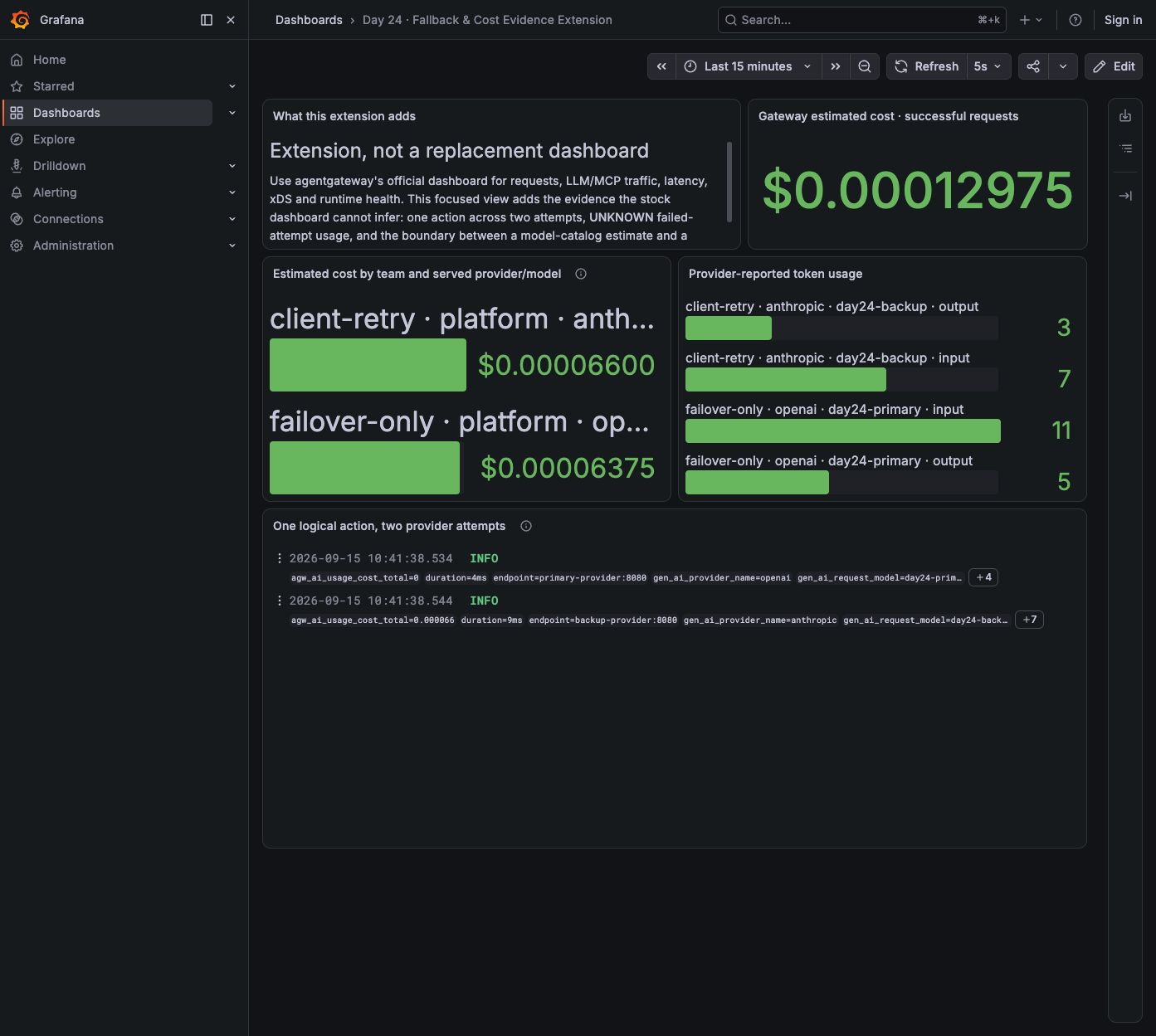Click the day24-backup output token bar
Image resolution: width=1156 pixels, height=1036 pixels.
point(729,328)
